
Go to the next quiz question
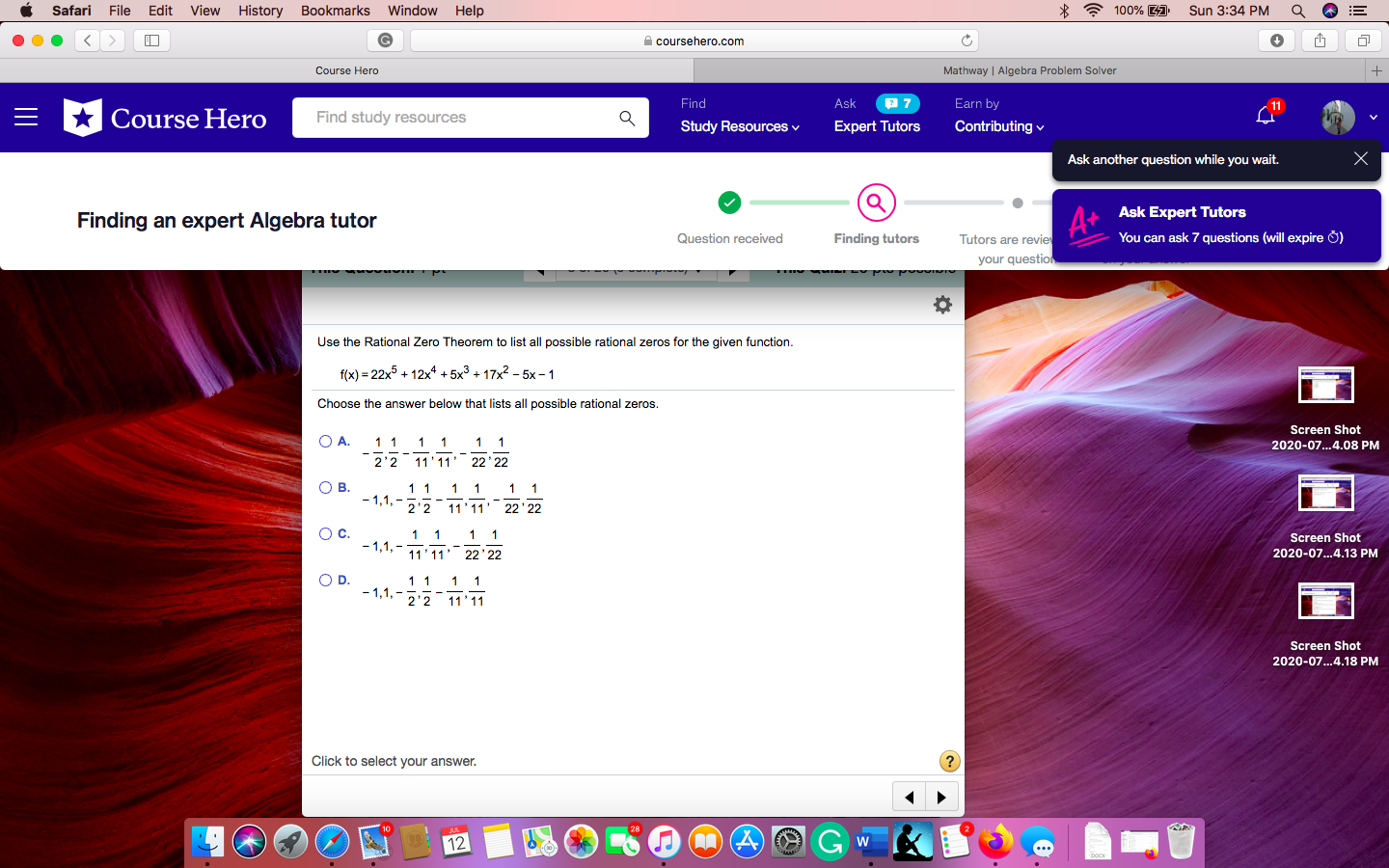[x=942, y=797]
